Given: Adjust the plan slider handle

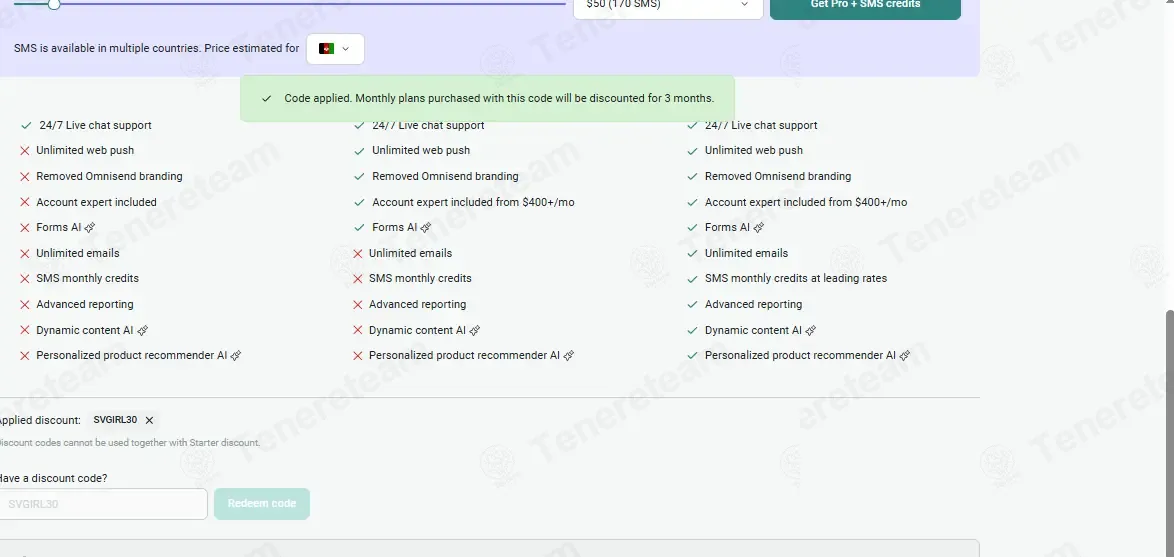Looking at the screenshot, I should pos(54,4).
